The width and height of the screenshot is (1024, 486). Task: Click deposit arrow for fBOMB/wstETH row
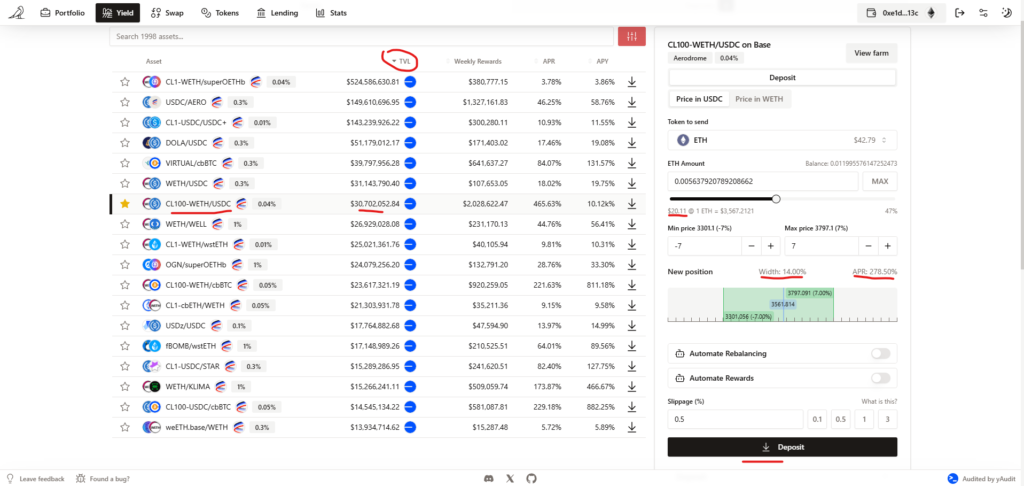click(x=632, y=346)
